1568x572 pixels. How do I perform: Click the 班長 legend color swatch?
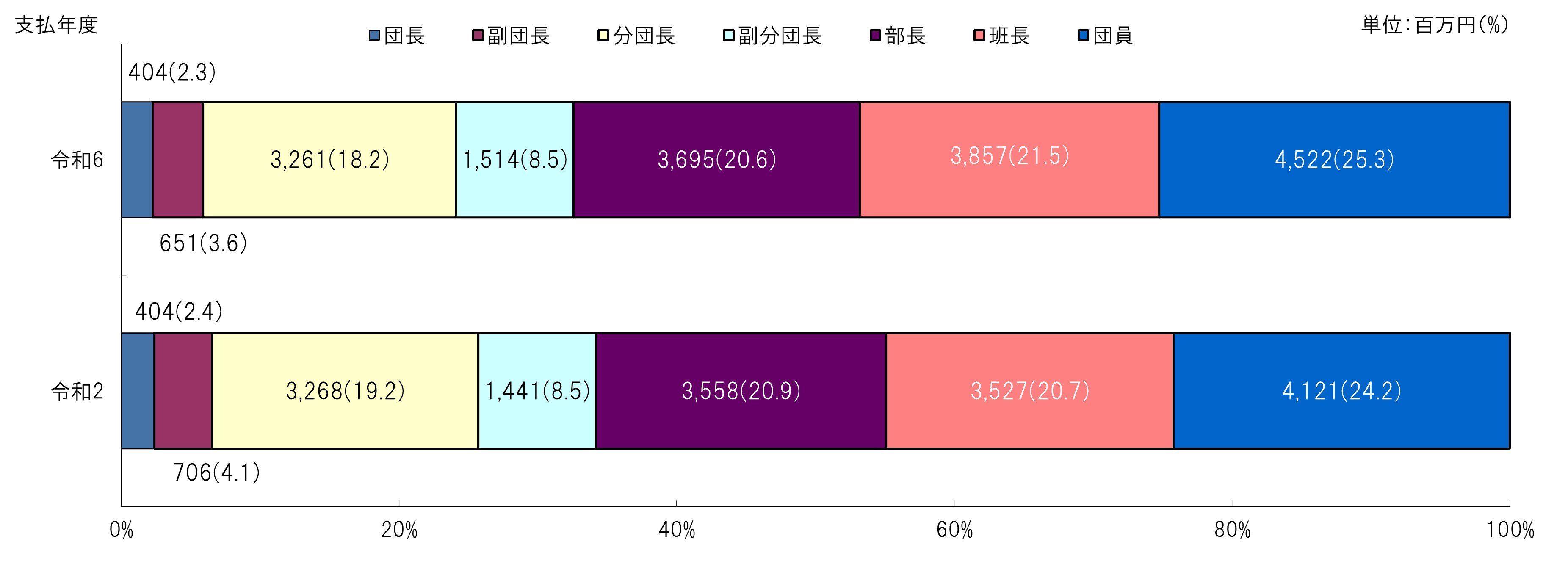979,35
